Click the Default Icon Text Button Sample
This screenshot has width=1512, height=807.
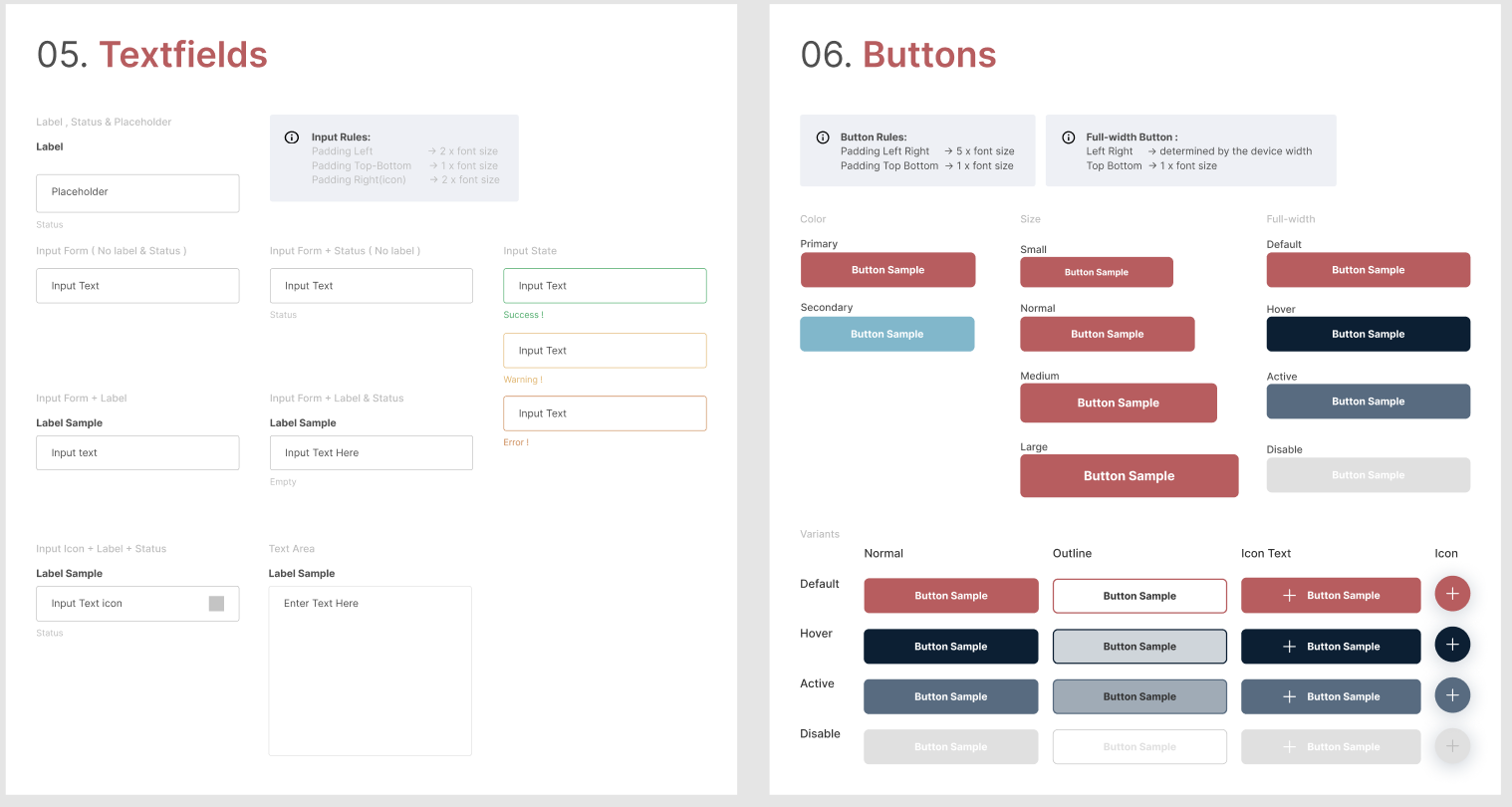1330,596
